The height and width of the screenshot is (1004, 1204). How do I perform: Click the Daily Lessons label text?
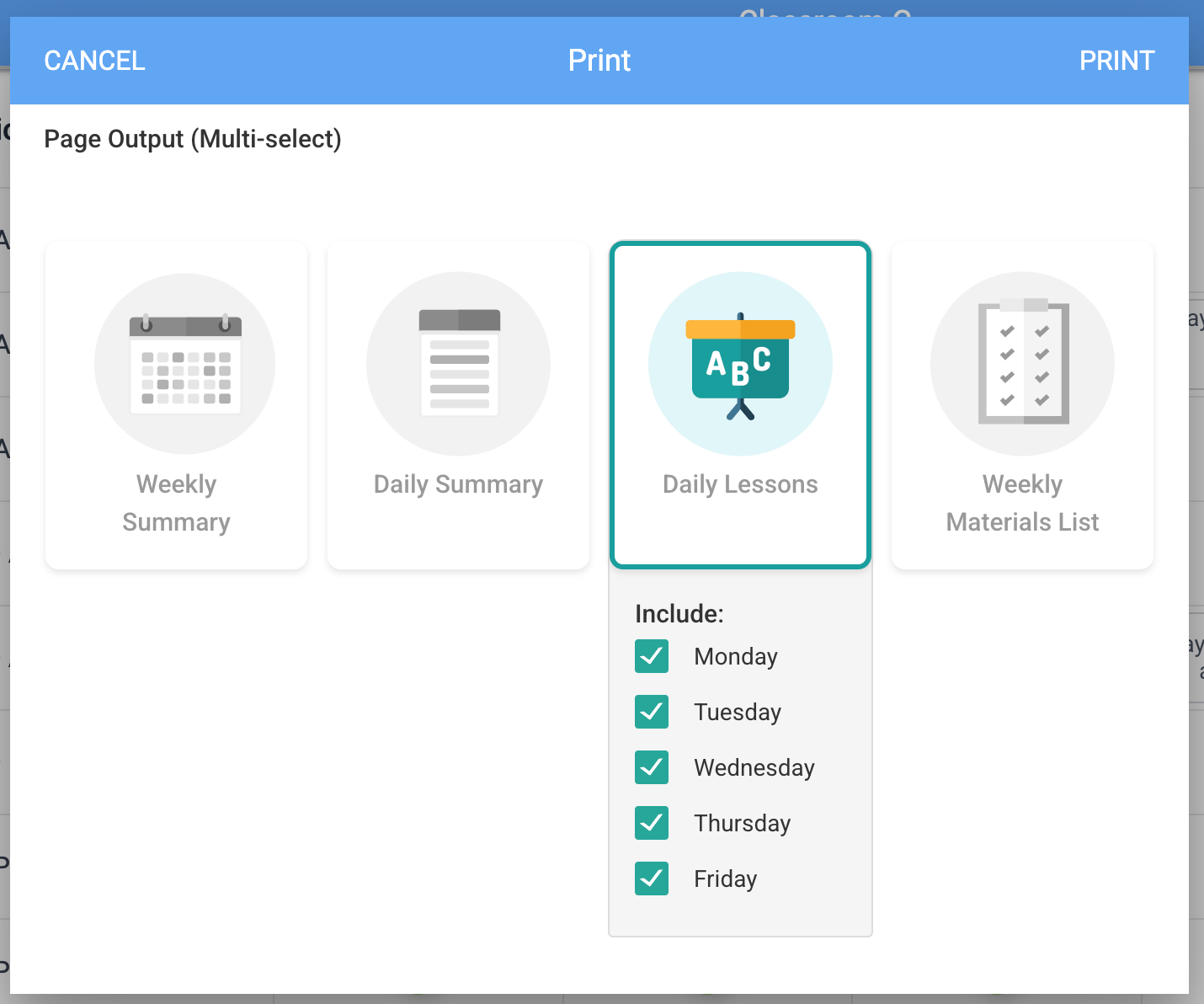tap(740, 484)
